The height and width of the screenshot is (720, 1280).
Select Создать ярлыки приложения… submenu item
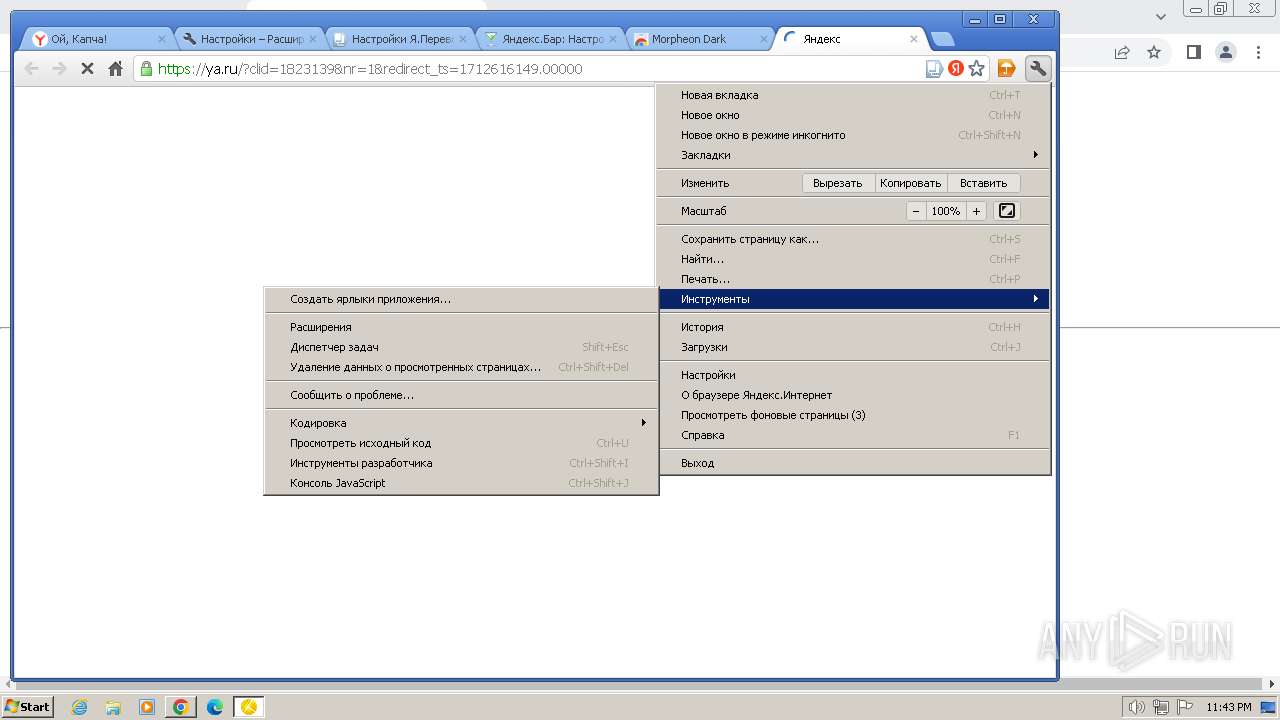pos(461,299)
